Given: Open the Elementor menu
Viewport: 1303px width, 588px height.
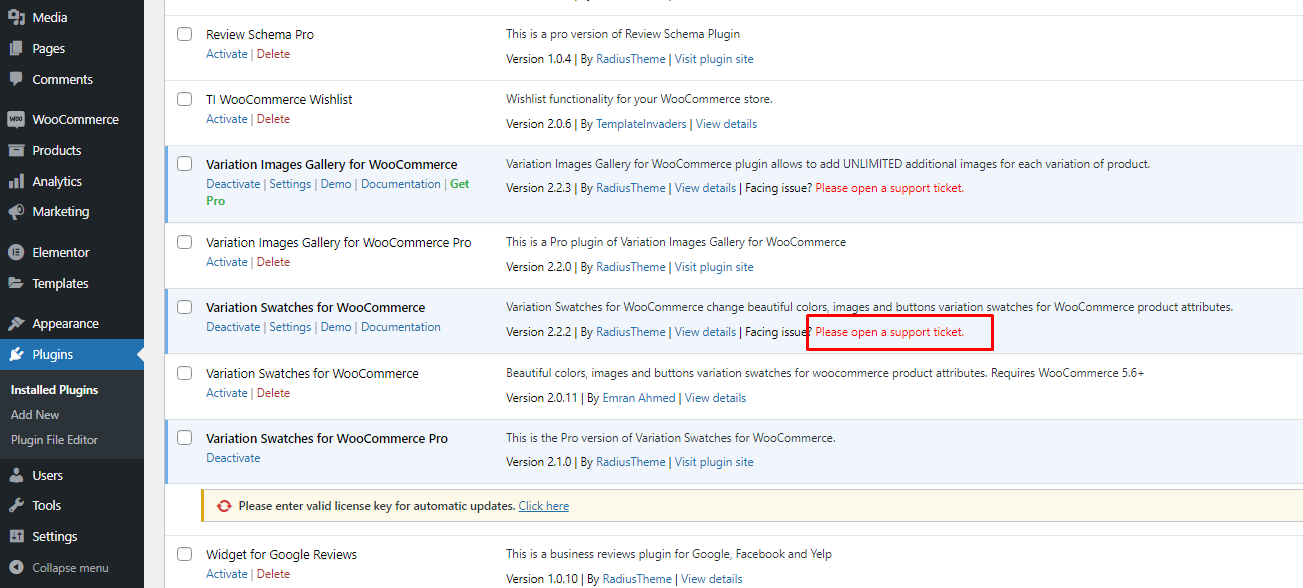Looking at the screenshot, I should [72, 252].
